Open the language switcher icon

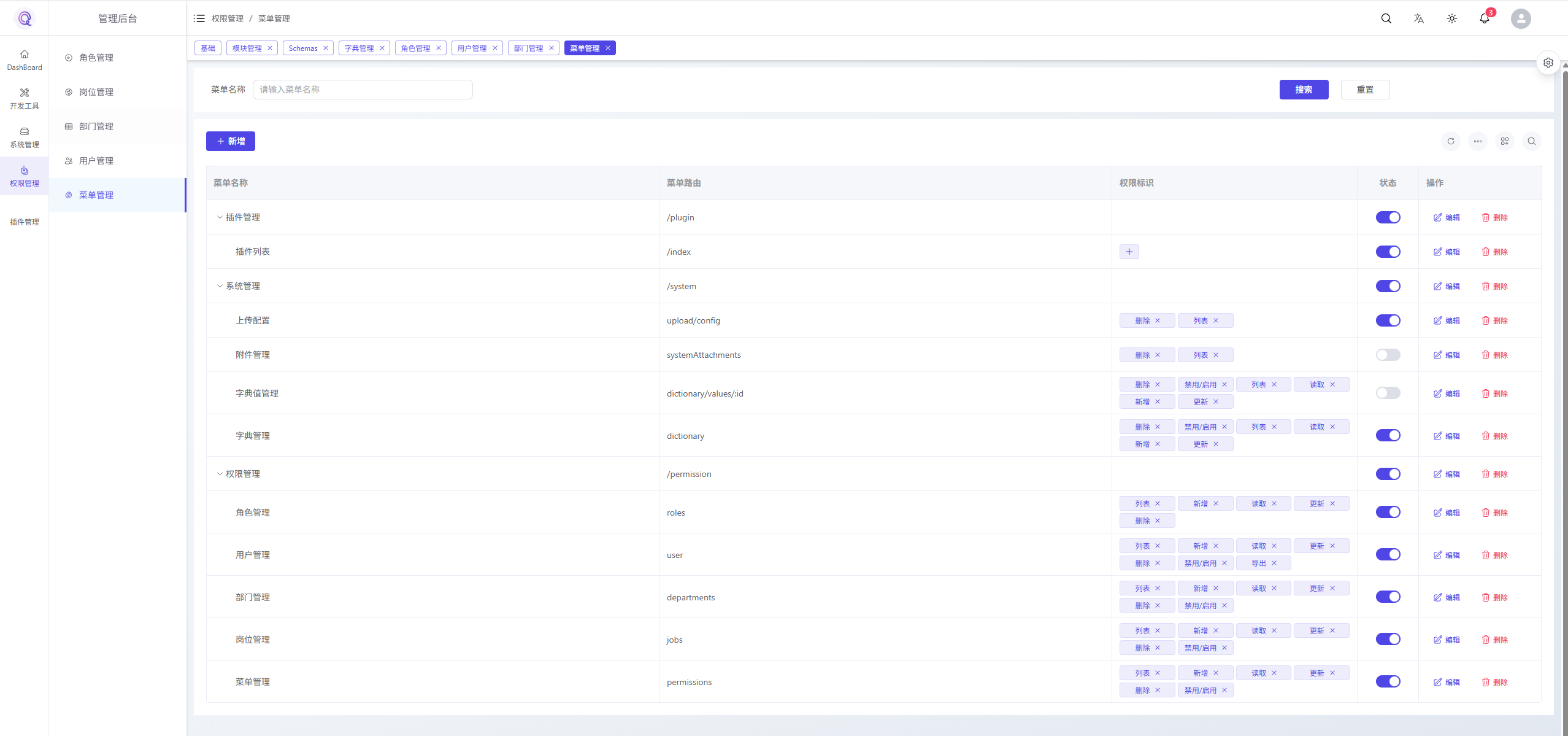pyautogui.click(x=1419, y=18)
